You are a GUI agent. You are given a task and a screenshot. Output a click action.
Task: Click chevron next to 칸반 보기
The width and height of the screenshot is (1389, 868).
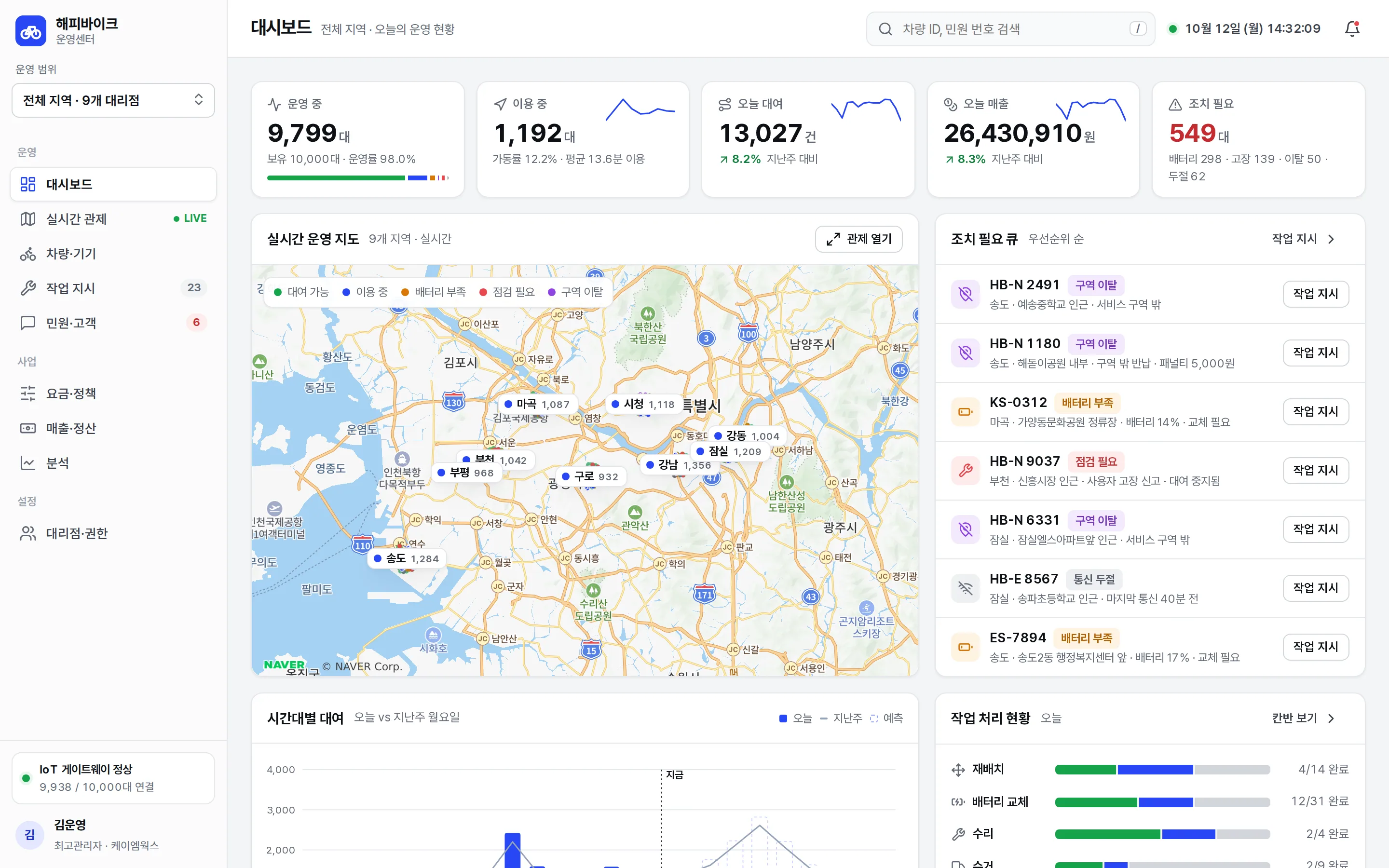pyautogui.click(x=1331, y=718)
